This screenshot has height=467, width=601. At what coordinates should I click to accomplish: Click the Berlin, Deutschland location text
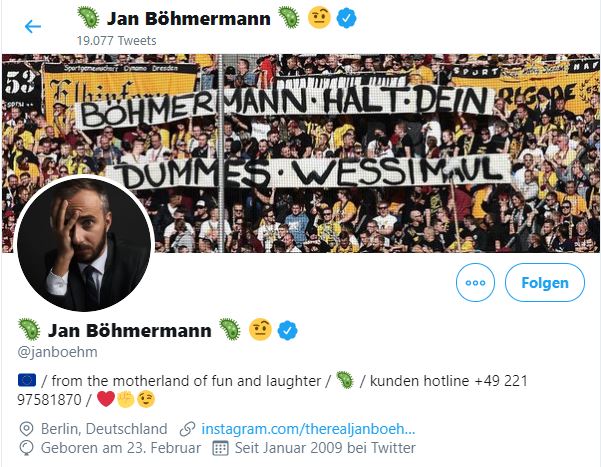coord(104,428)
